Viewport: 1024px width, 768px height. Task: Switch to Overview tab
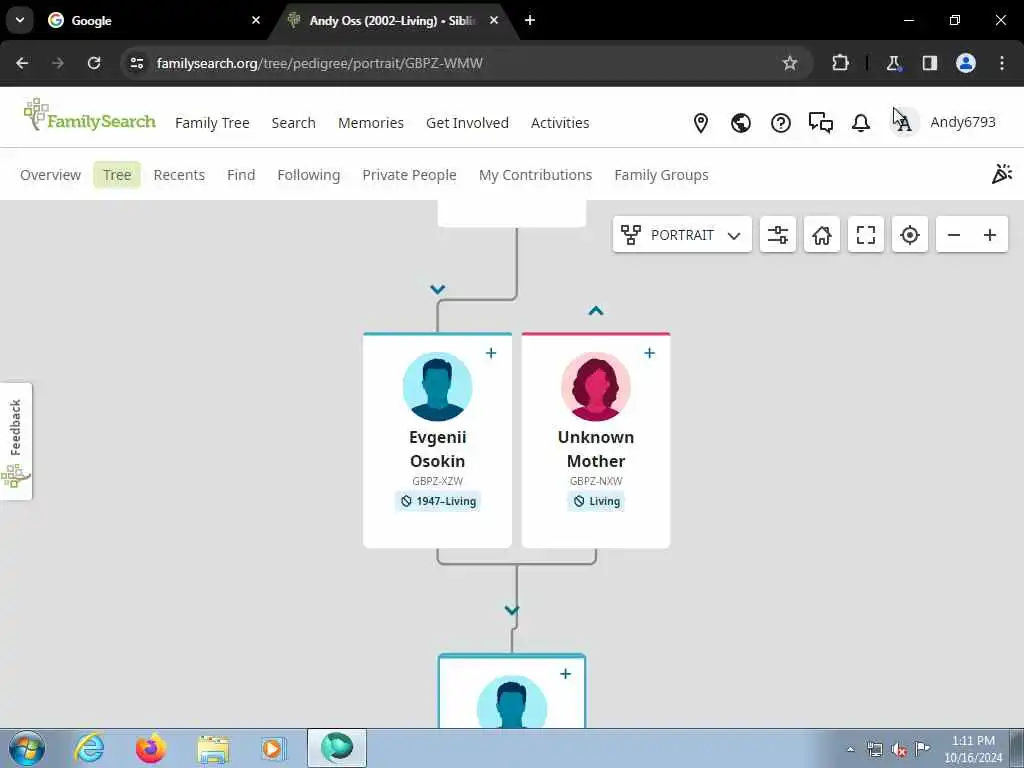pyautogui.click(x=50, y=175)
